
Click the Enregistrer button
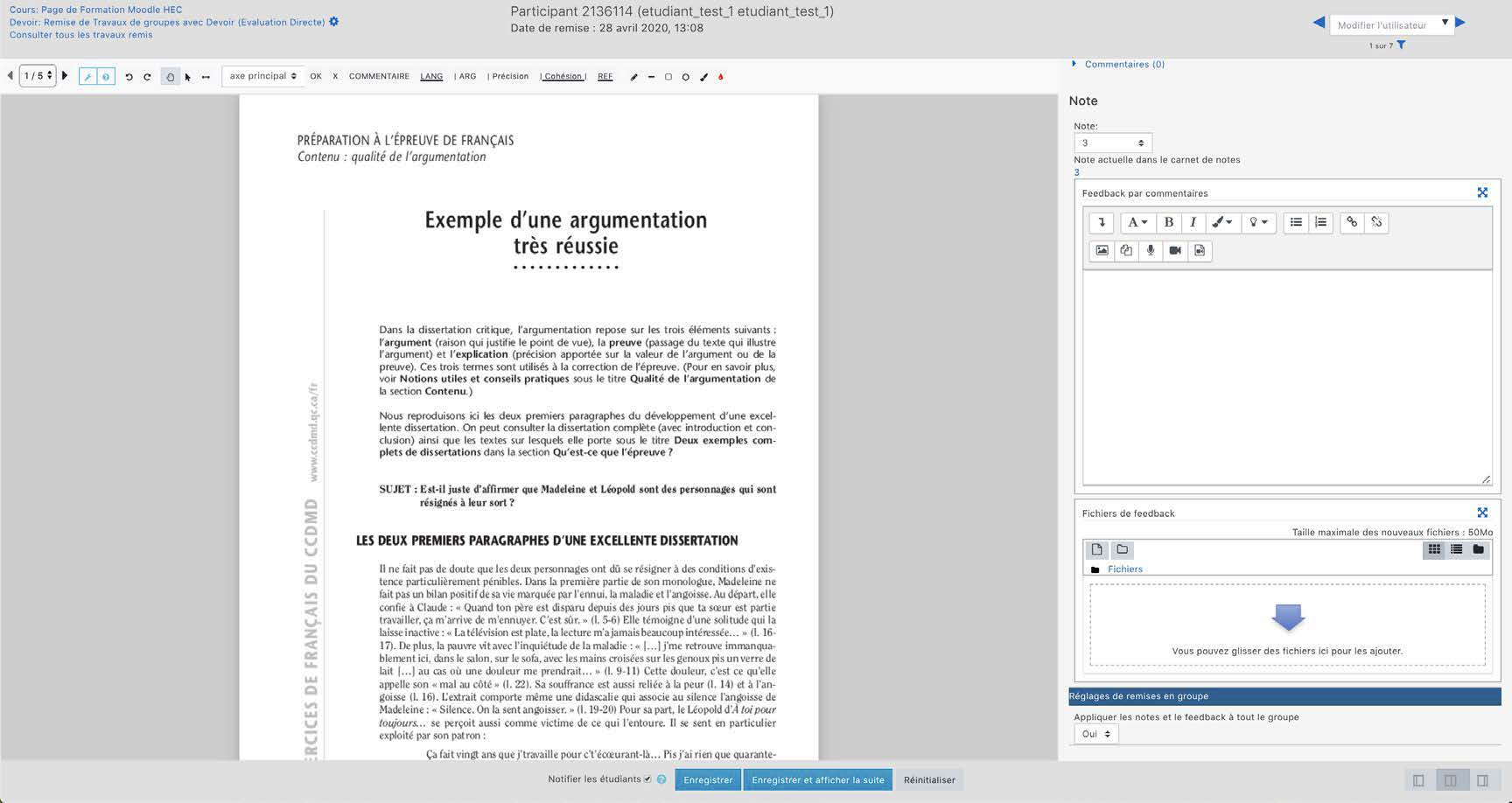tap(708, 779)
